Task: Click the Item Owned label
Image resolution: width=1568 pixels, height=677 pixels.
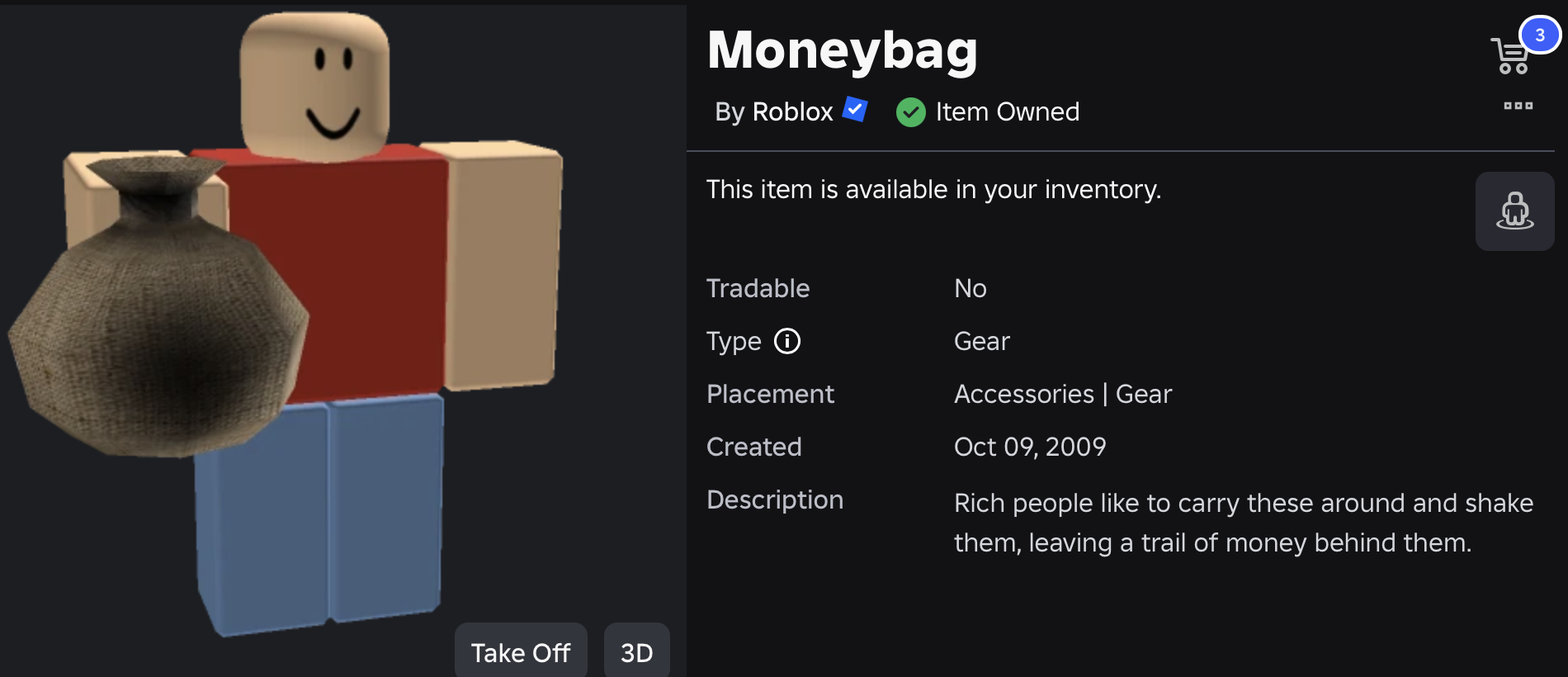Action: tap(1008, 111)
